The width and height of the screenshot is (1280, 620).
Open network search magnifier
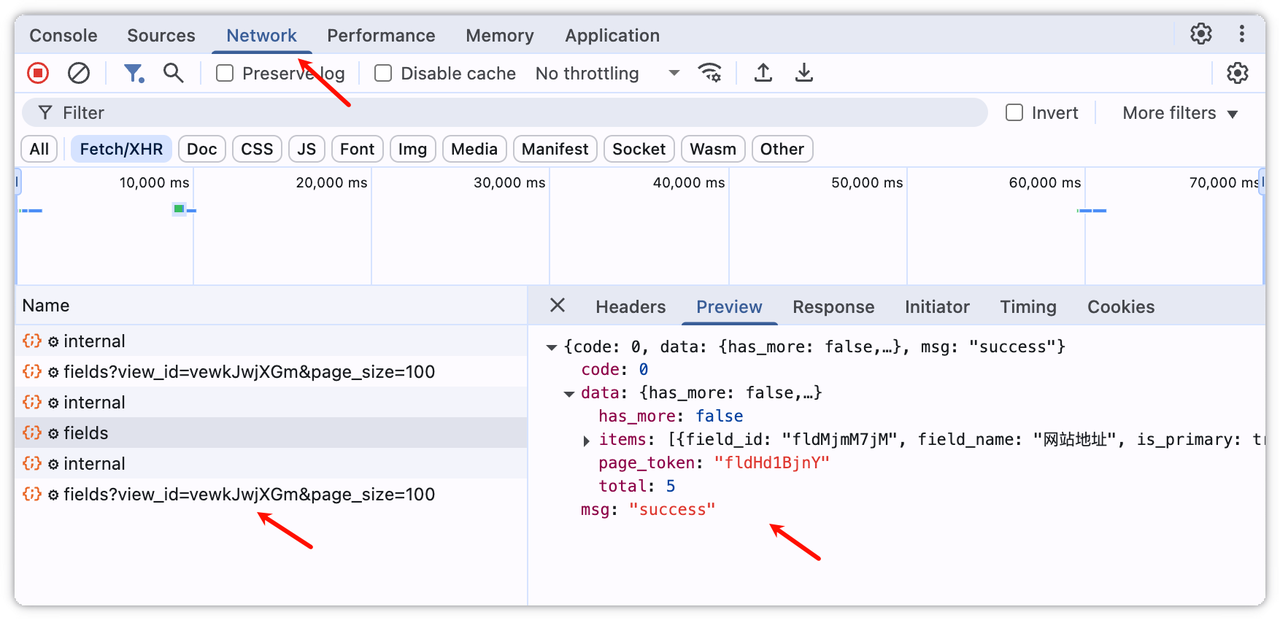pyautogui.click(x=174, y=73)
